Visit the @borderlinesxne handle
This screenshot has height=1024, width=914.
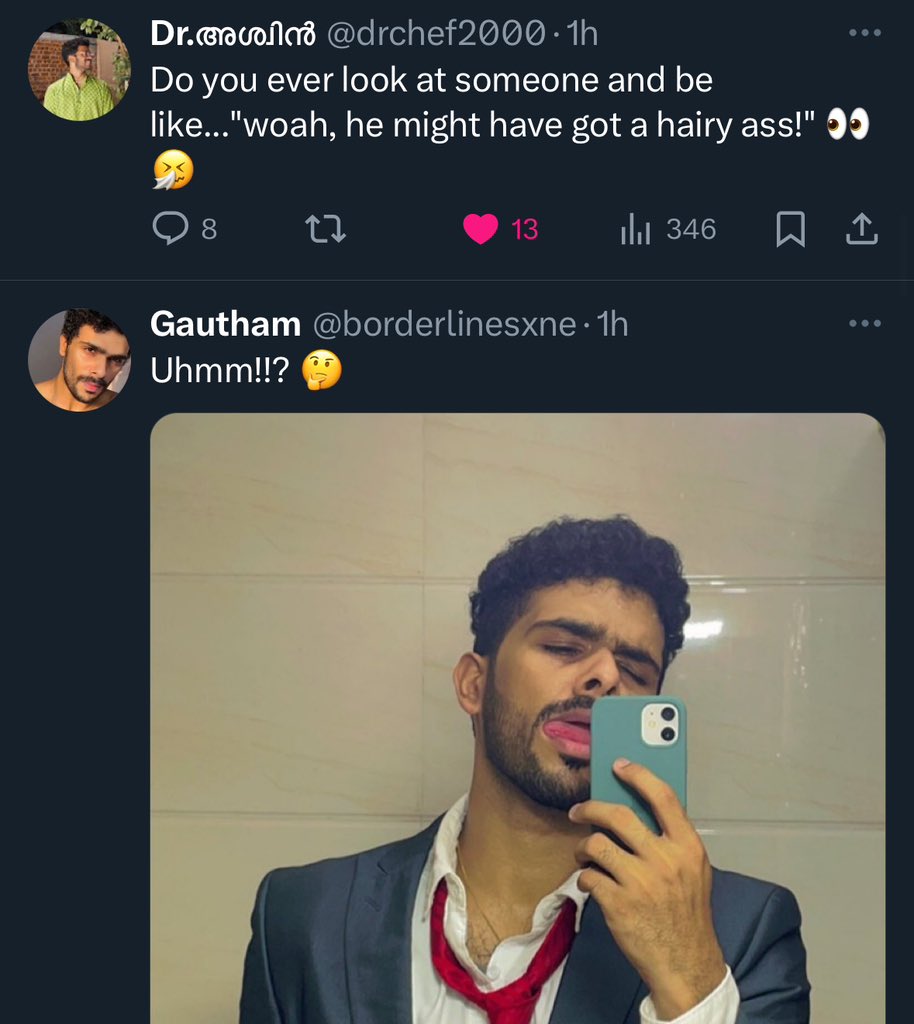tap(445, 323)
